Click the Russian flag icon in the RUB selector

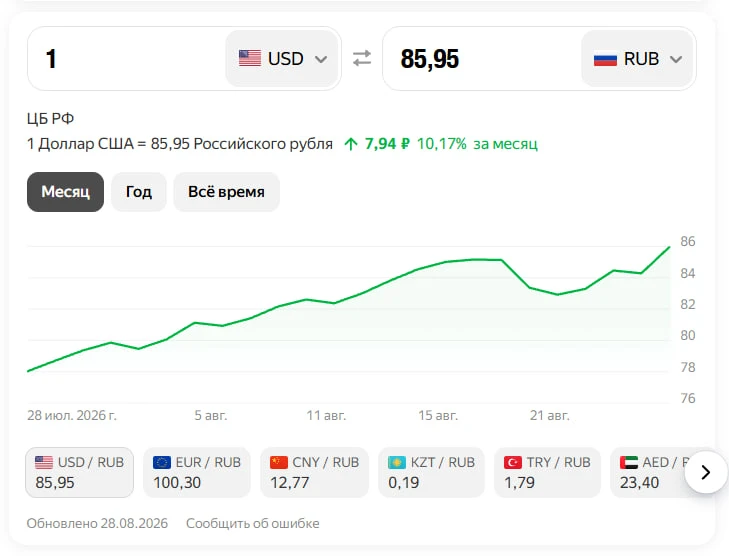pos(605,59)
